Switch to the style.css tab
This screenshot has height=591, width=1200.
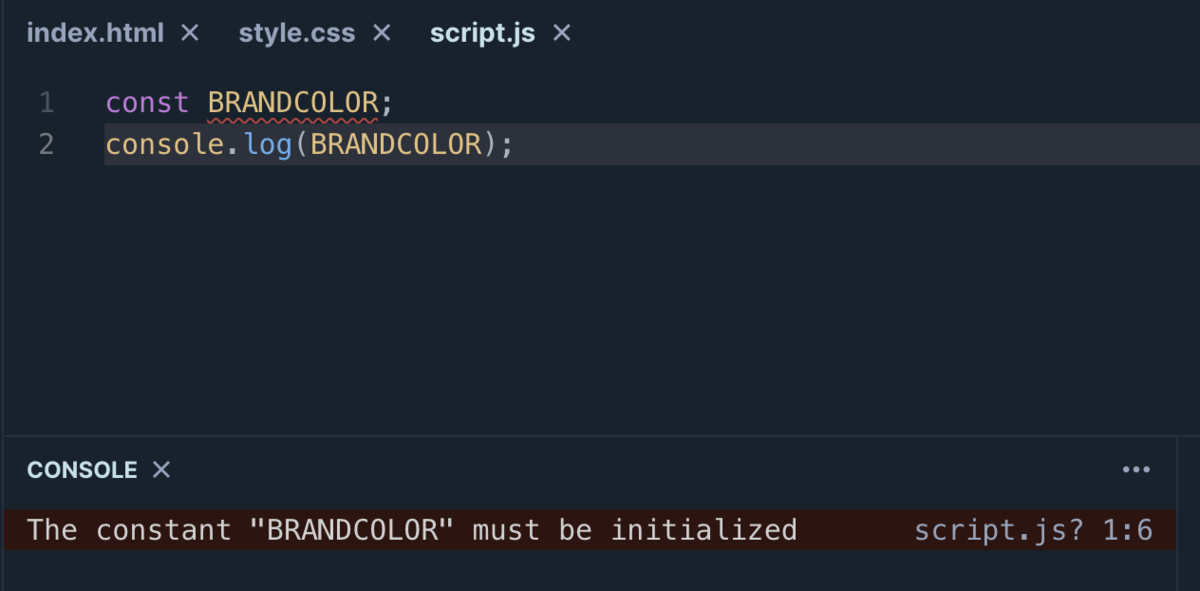tap(296, 32)
